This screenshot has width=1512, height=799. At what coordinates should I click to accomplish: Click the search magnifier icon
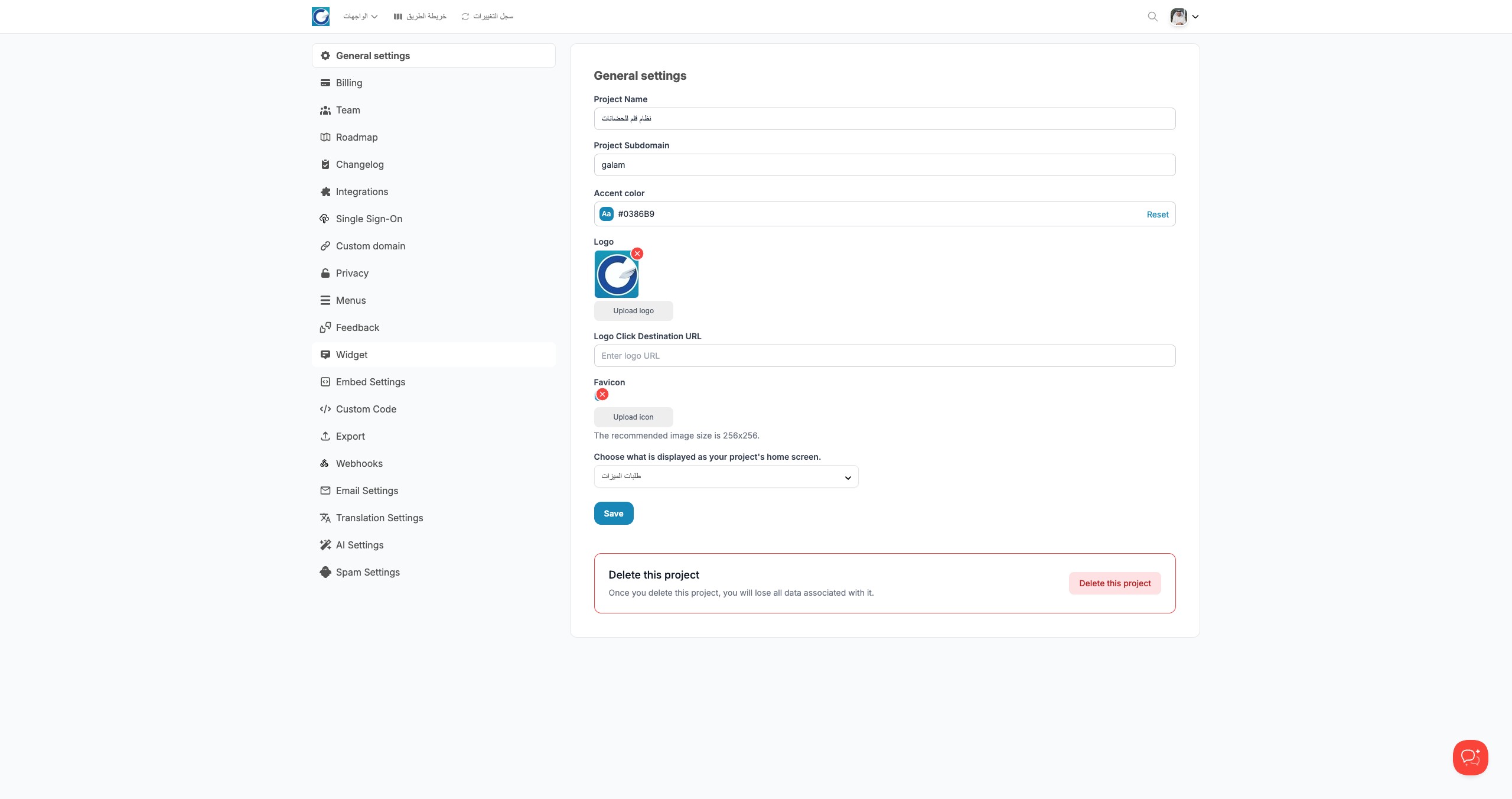[x=1152, y=17]
